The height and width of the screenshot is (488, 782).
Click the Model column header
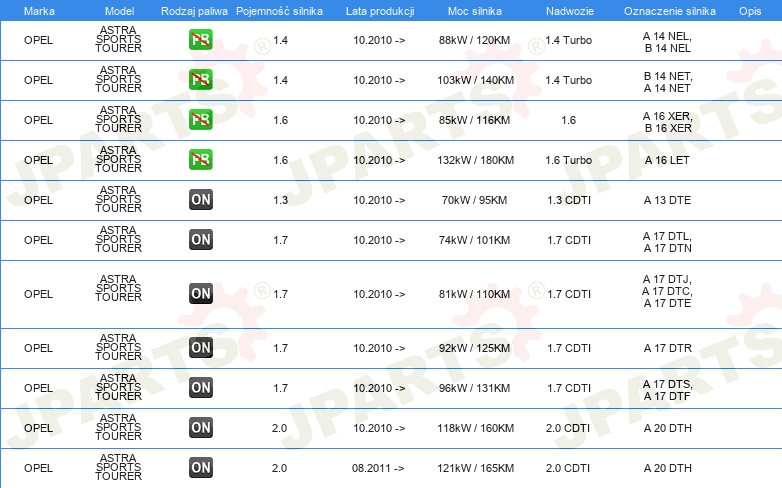pyautogui.click(x=120, y=11)
